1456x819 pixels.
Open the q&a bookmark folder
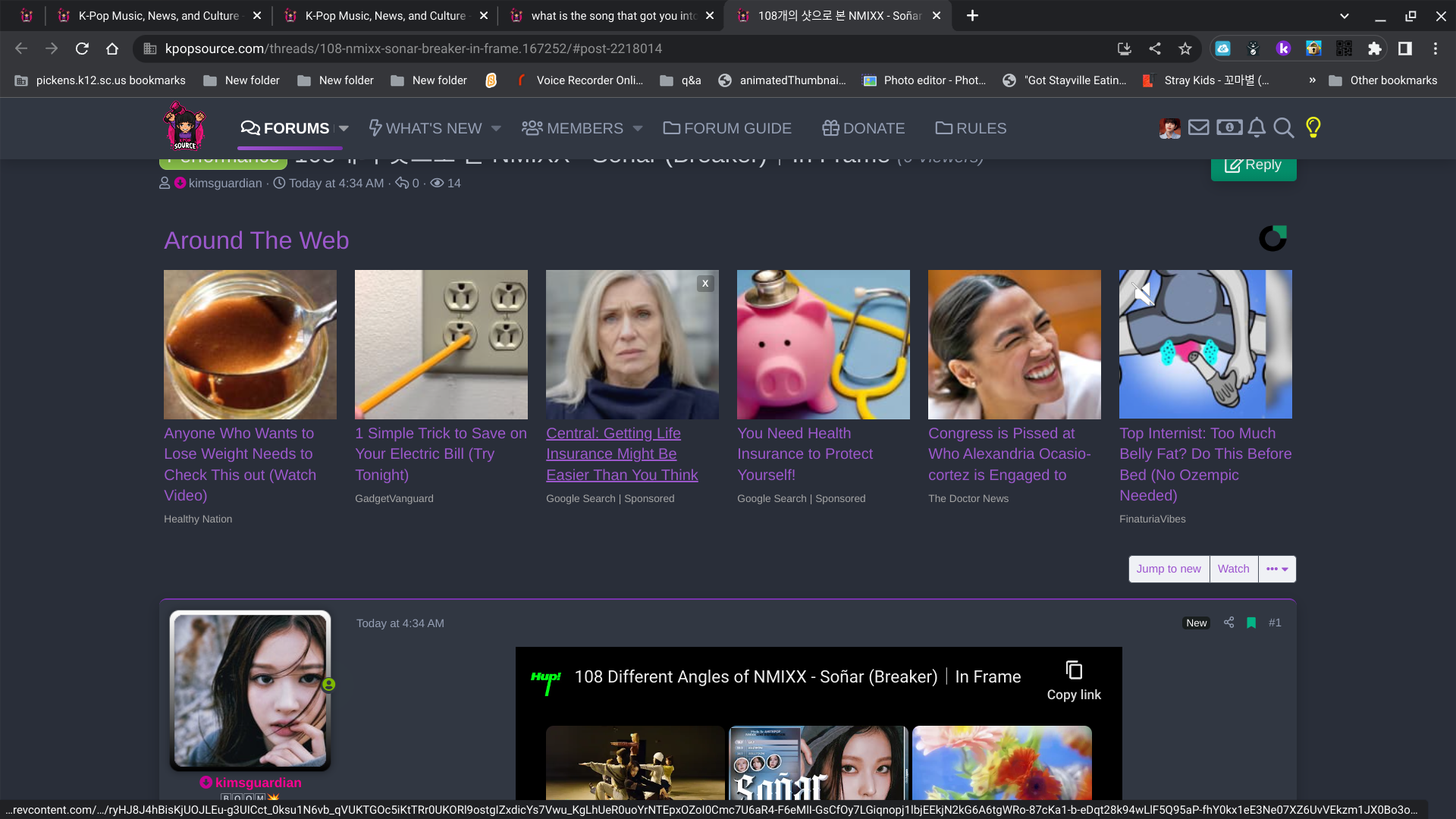(x=681, y=80)
